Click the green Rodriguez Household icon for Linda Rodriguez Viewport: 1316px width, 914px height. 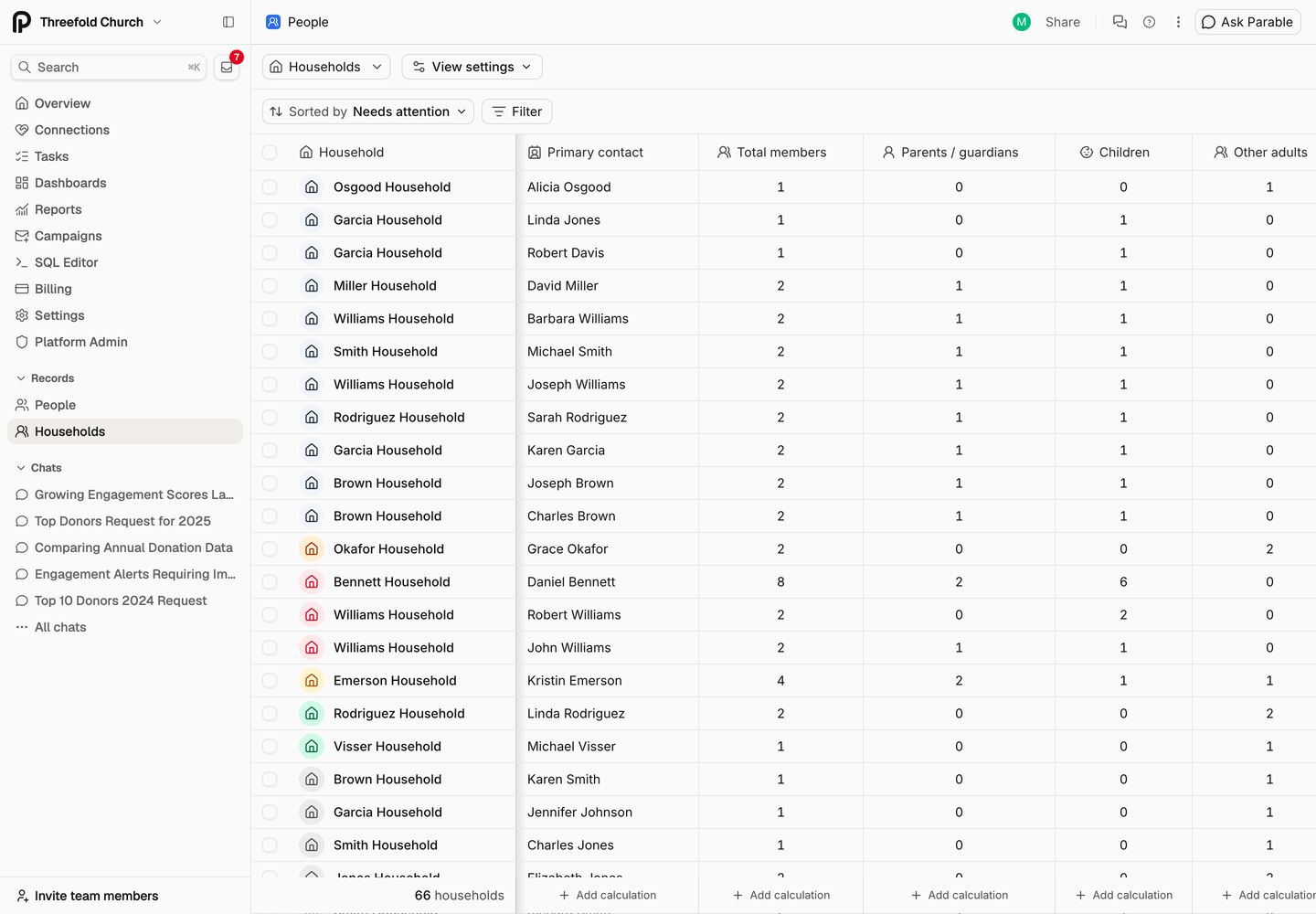pos(312,713)
